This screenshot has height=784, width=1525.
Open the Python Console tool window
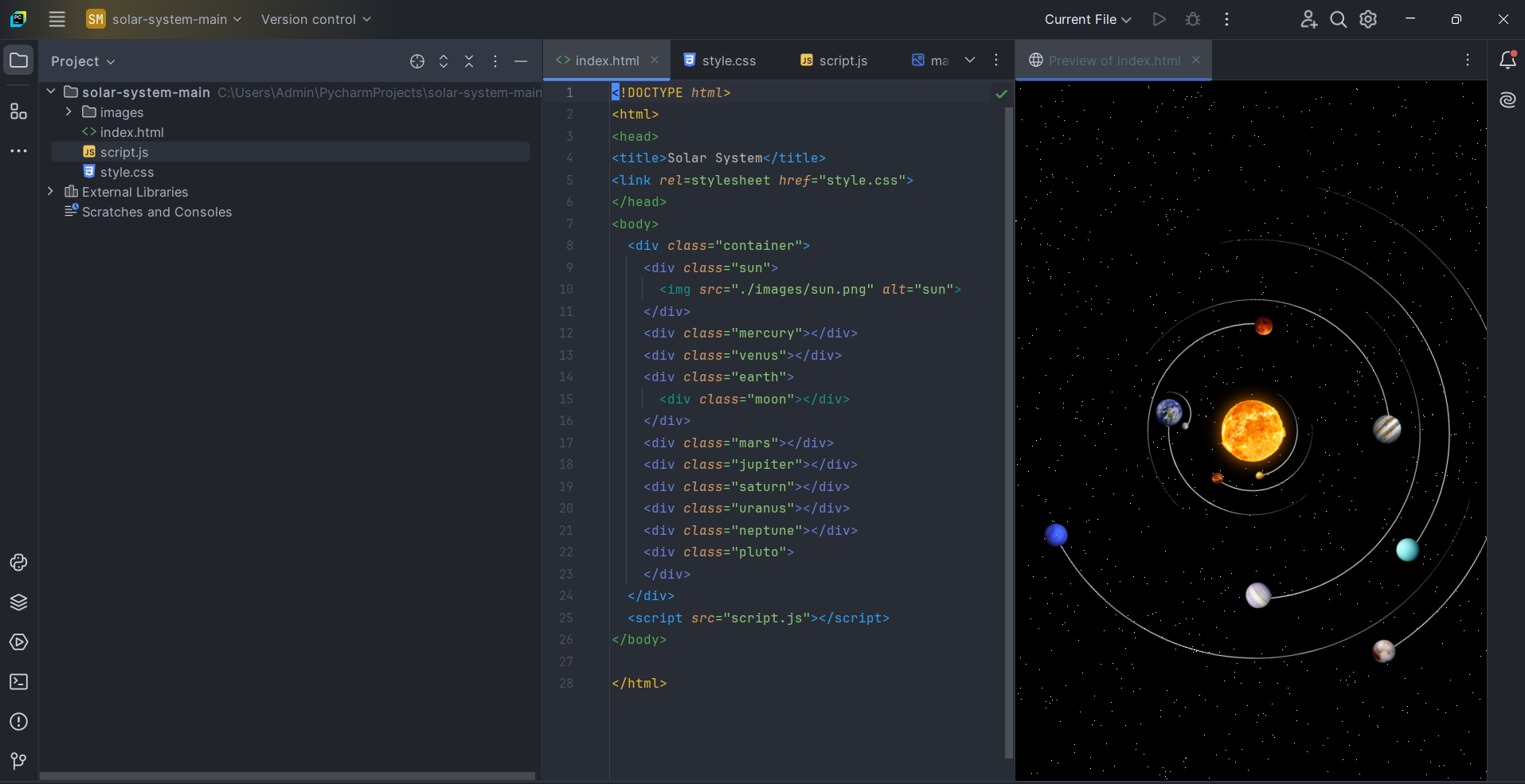pyautogui.click(x=18, y=563)
